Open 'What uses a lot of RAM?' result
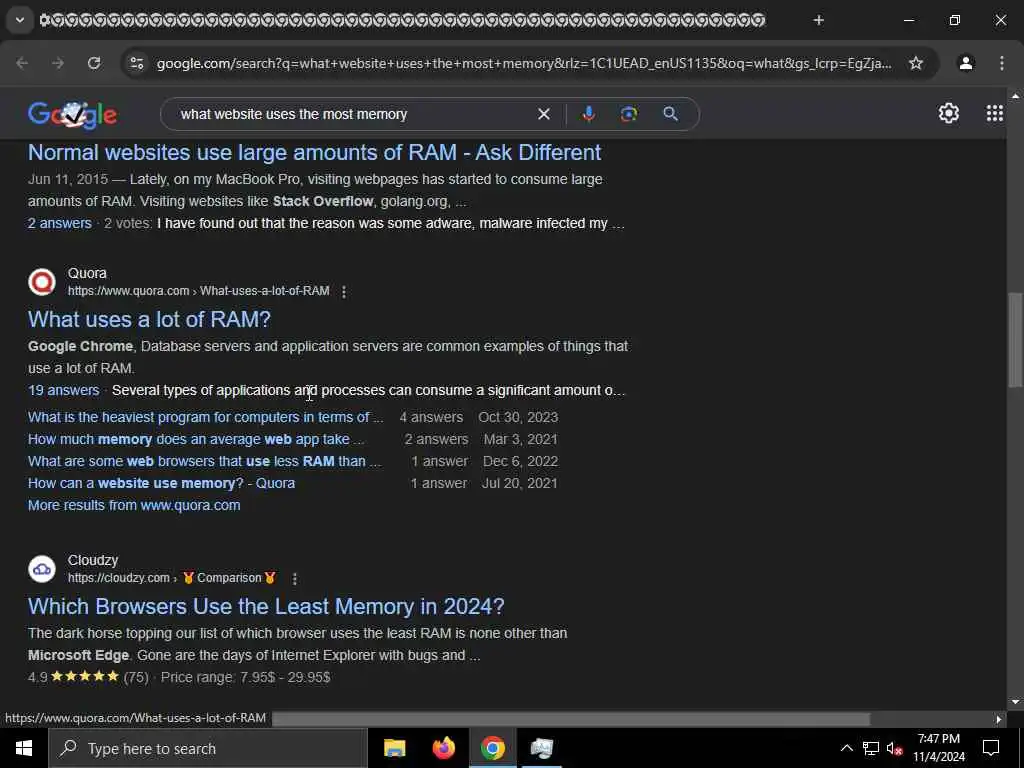 [149, 319]
